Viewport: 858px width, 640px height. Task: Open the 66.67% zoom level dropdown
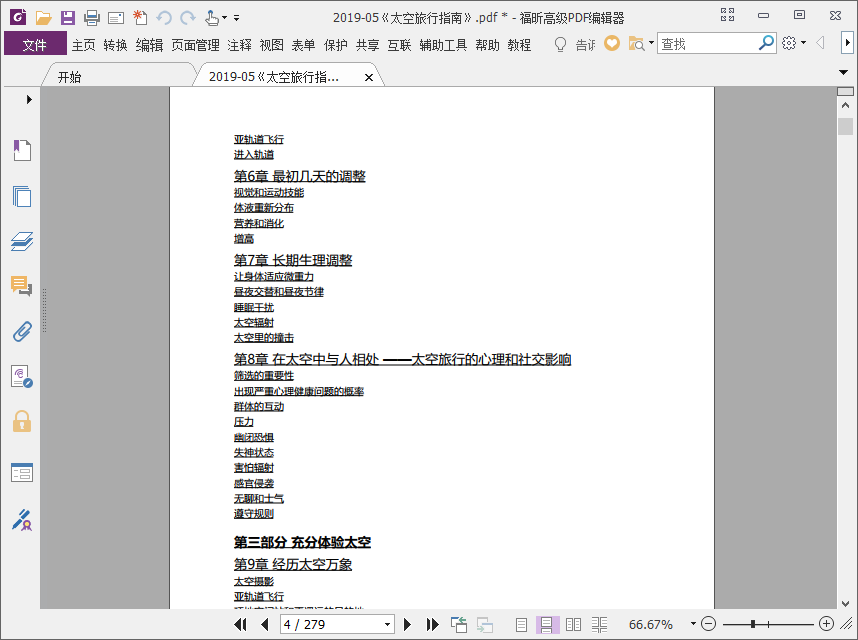pyautogui.click(x=693, y=624)
